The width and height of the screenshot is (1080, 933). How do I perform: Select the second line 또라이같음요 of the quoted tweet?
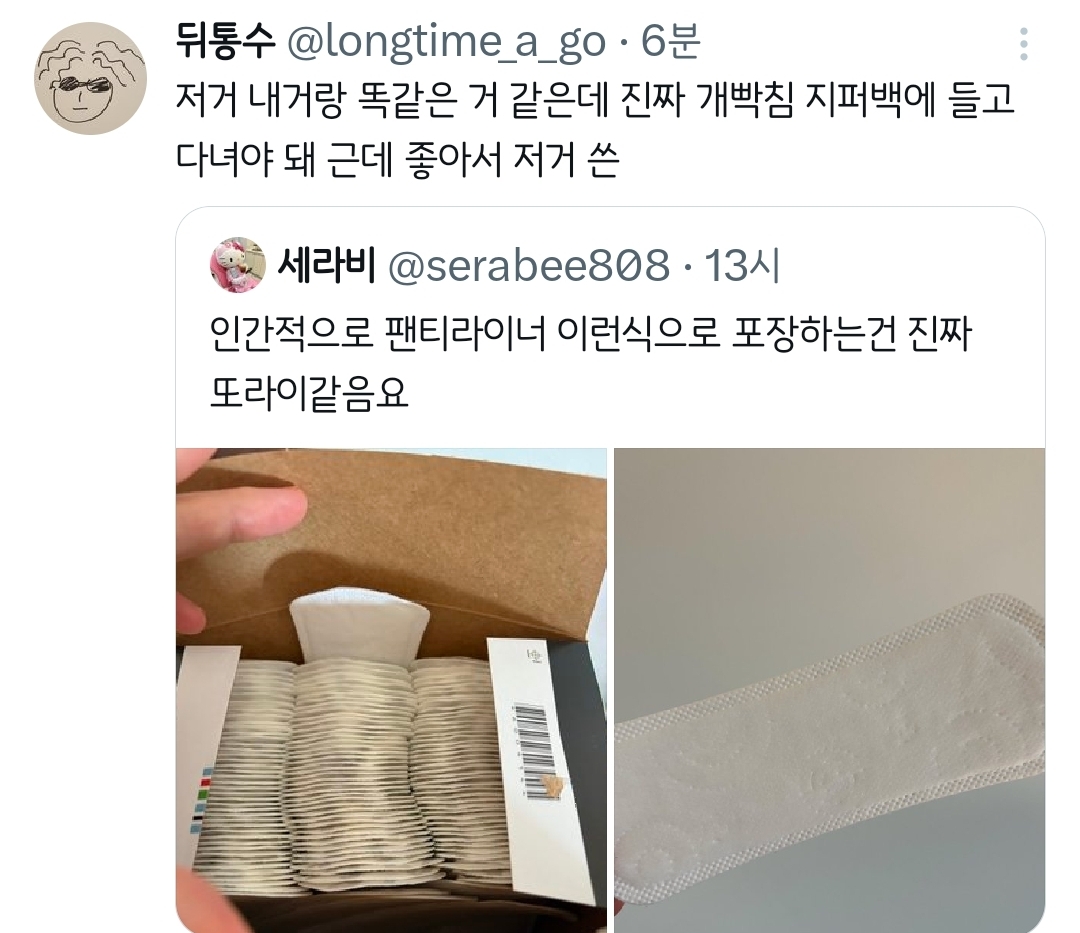(309, 395)
